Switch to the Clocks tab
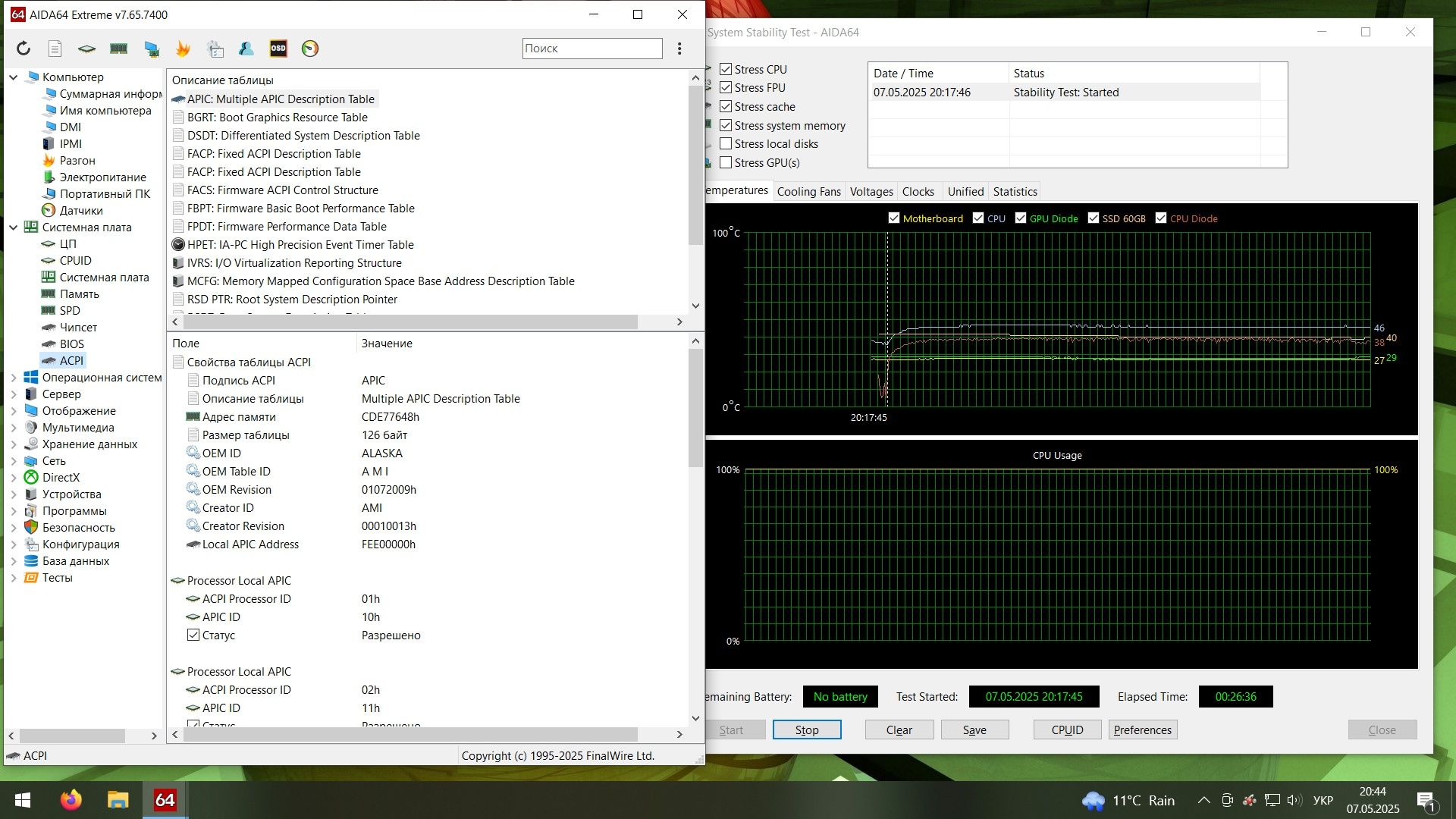This screenshot has height=819, width=1456. click(x=918, y=191)
